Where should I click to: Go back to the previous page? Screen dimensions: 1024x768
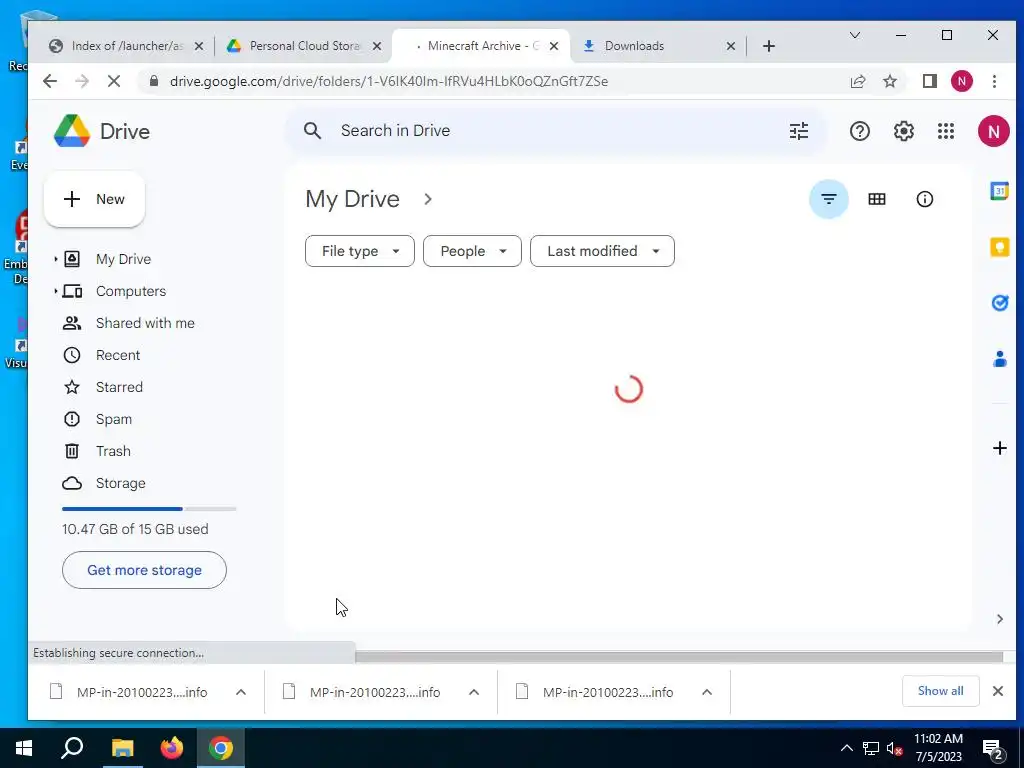50,81
